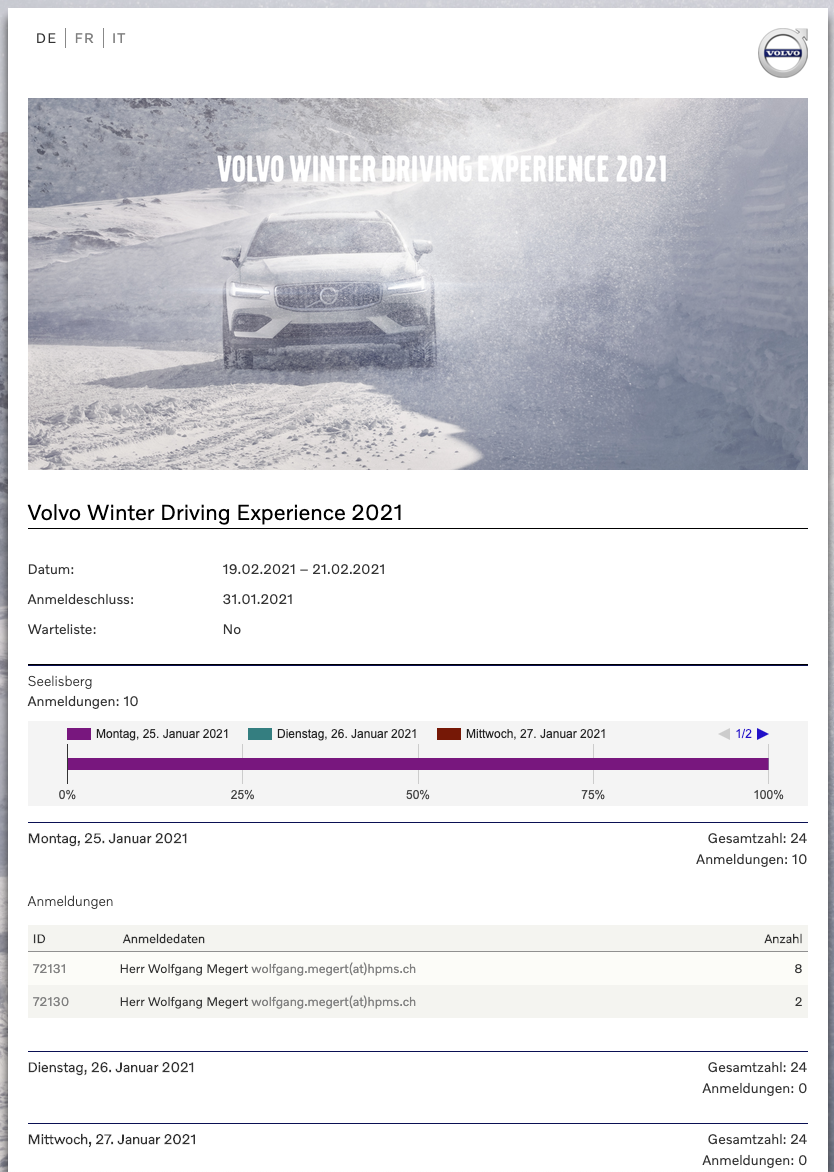Select the dark red Mittwoch legend swatch
The image size is (834, 1172).
[448, 734]
